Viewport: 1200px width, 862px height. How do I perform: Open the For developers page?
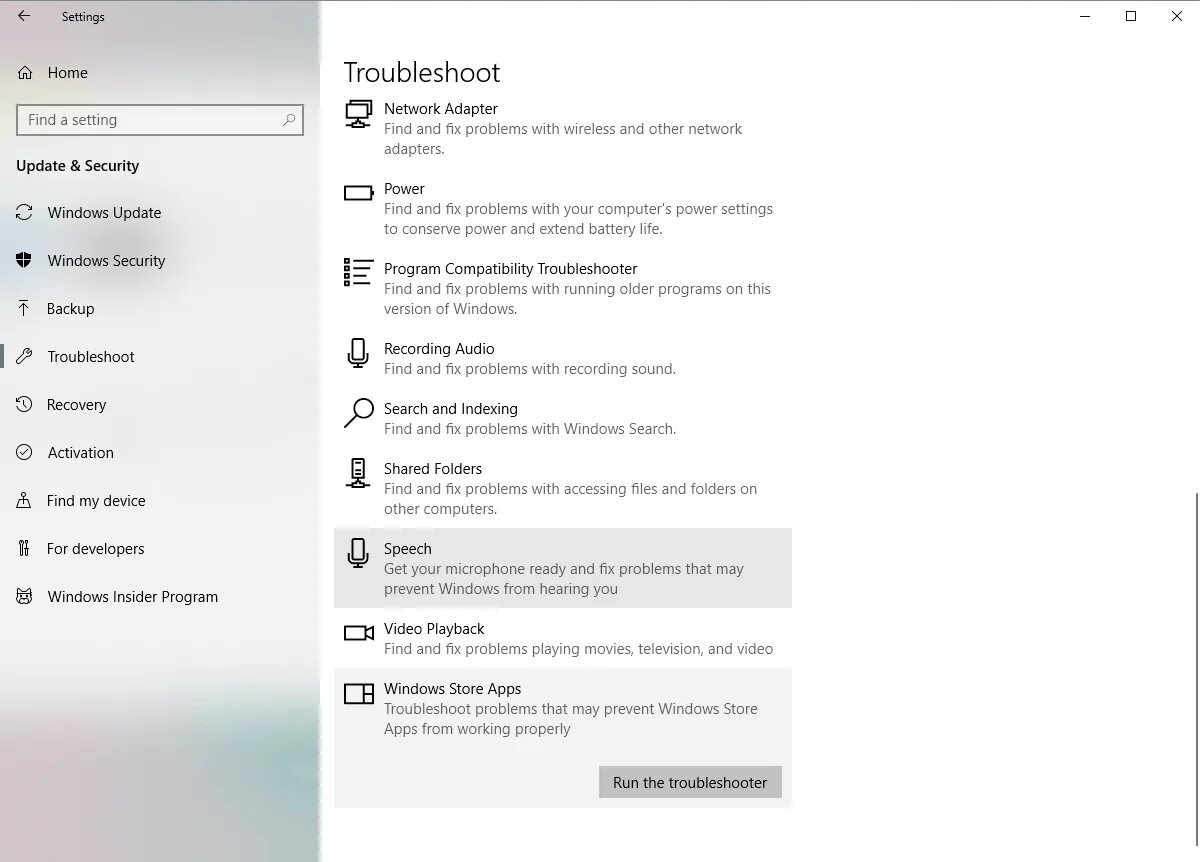95,549
